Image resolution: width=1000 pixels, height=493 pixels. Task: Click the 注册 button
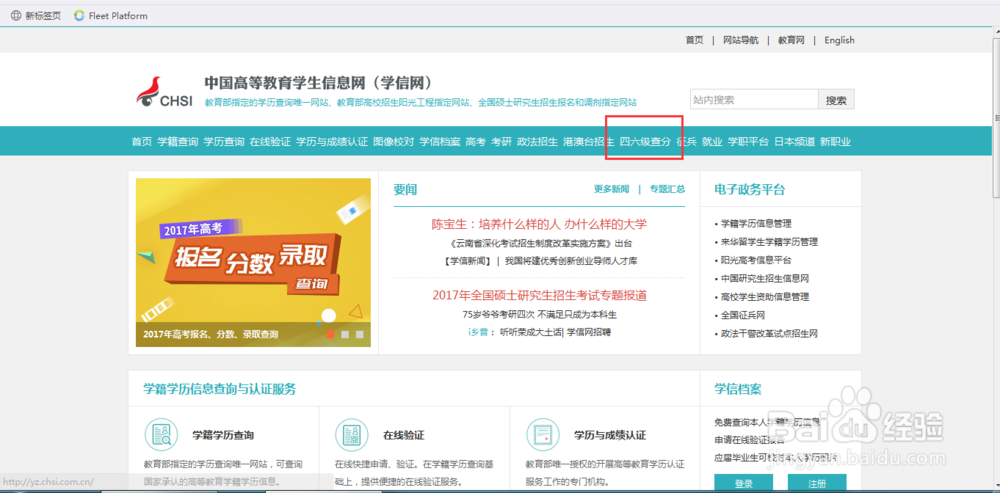point(817,483)
